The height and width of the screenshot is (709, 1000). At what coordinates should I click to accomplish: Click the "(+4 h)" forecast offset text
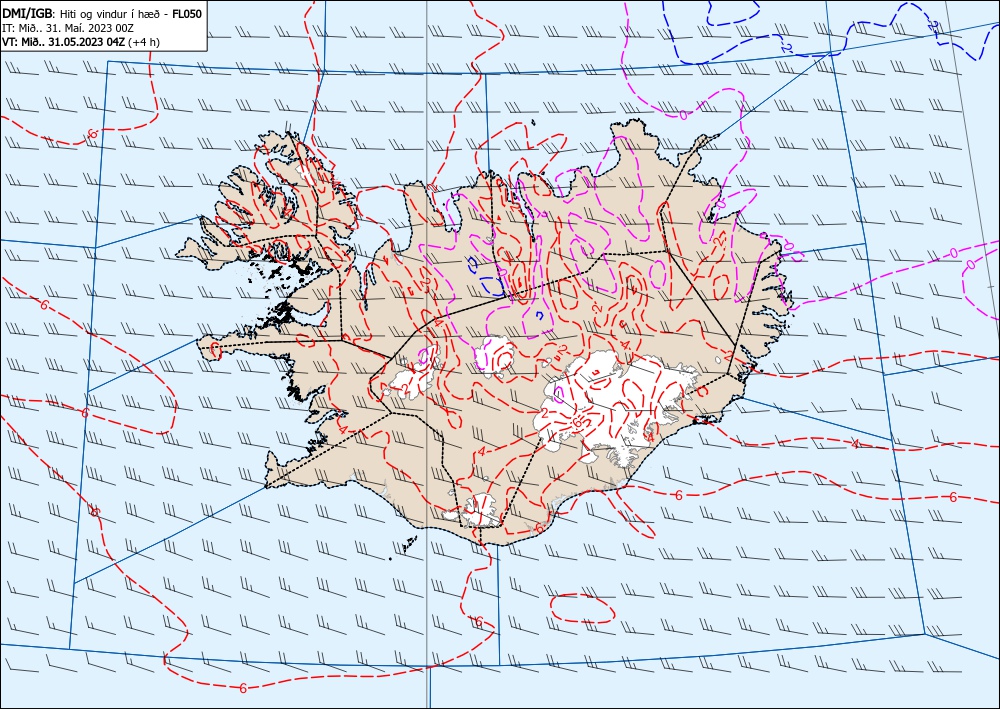coord(144,42)
